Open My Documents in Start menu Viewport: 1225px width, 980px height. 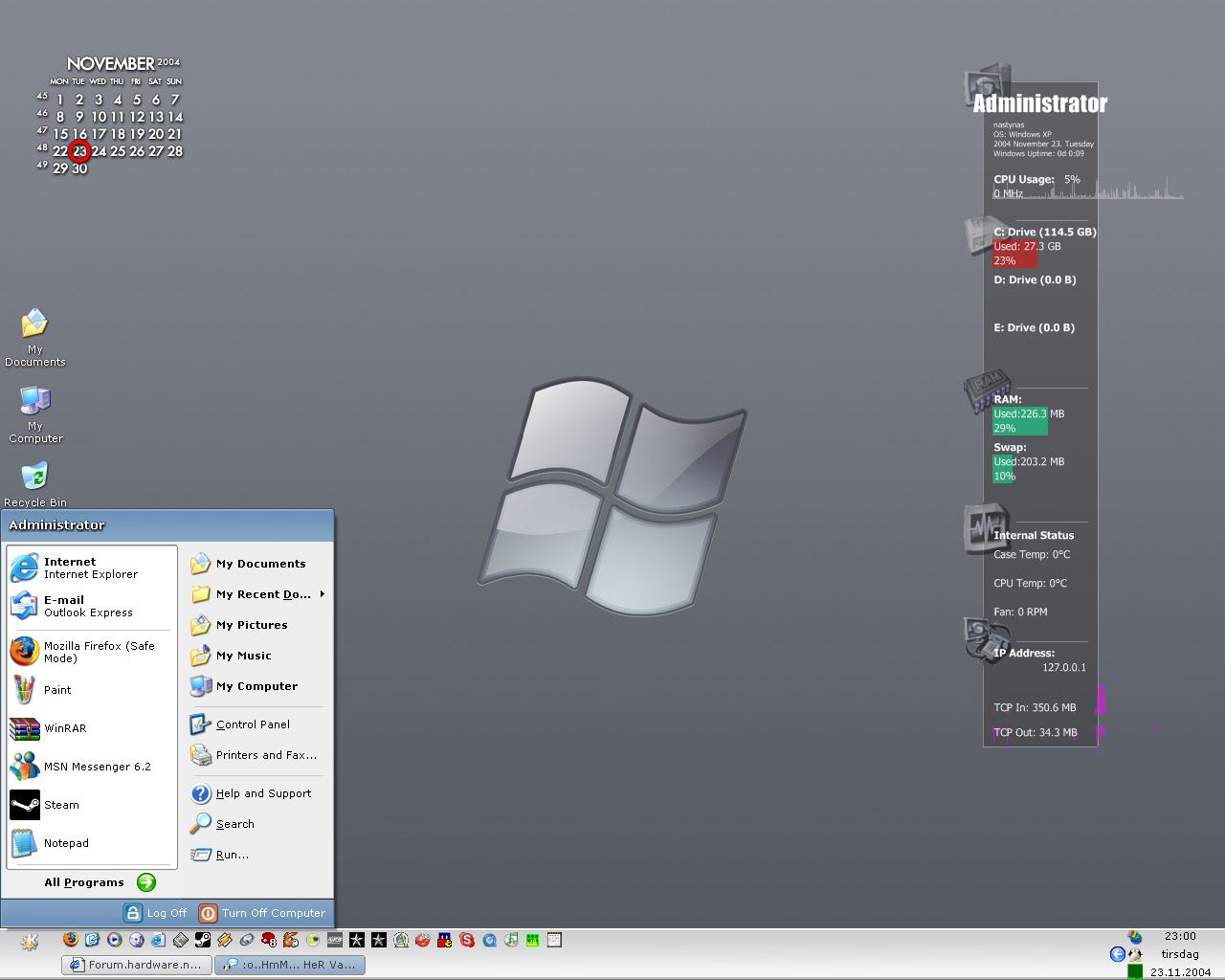click(256, 564)
